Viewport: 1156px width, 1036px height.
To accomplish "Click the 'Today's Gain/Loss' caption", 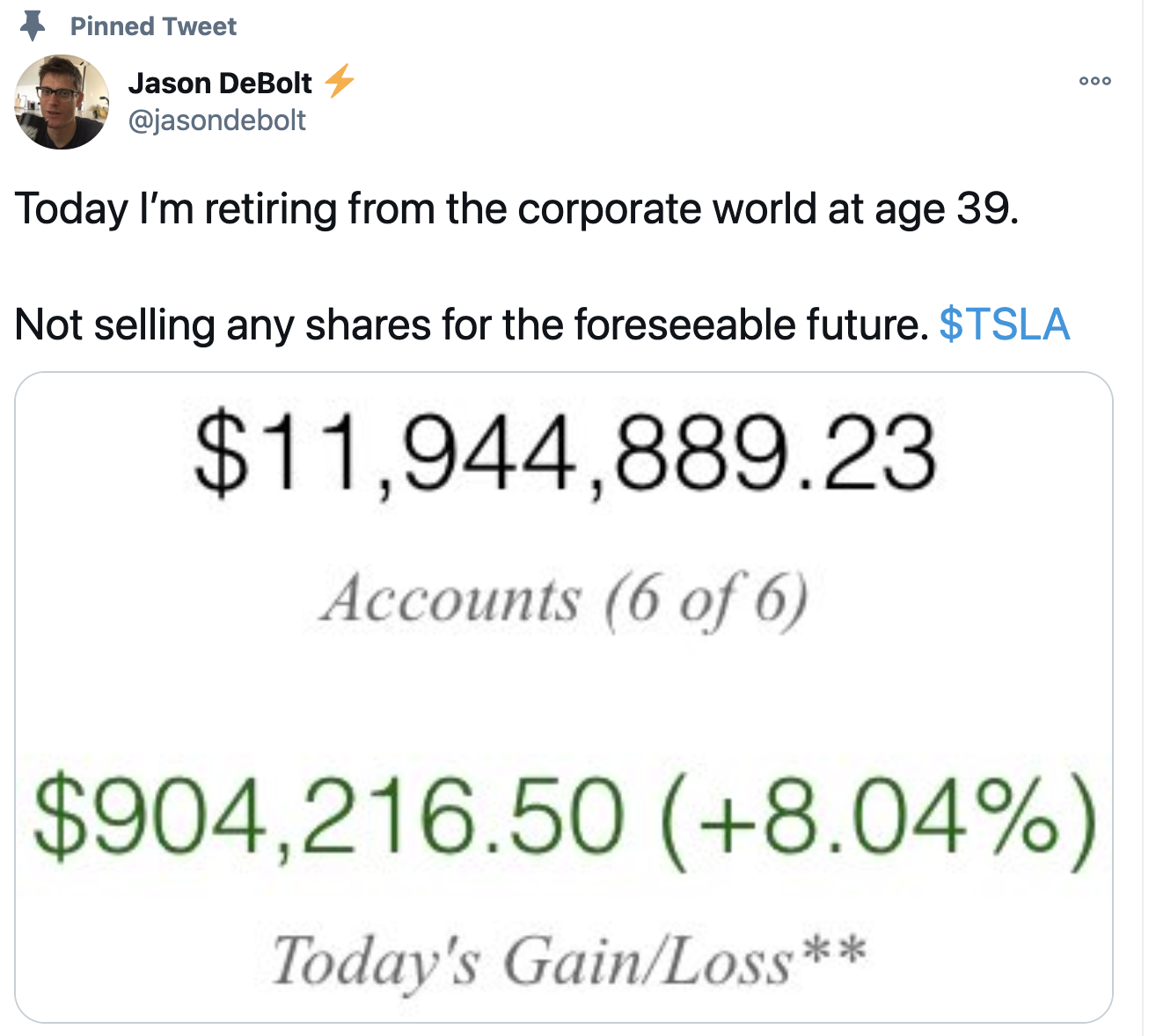I will [531, 960].
